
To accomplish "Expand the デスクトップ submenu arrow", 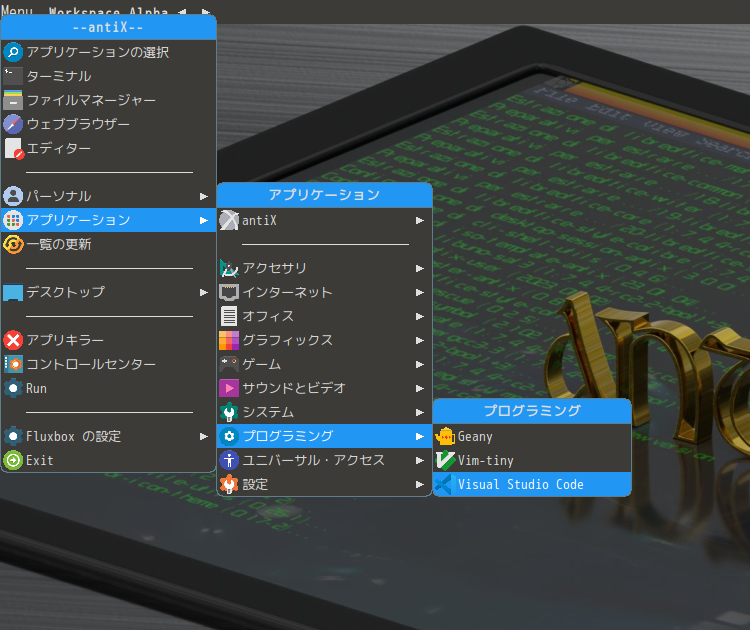I will pos(204,292).
